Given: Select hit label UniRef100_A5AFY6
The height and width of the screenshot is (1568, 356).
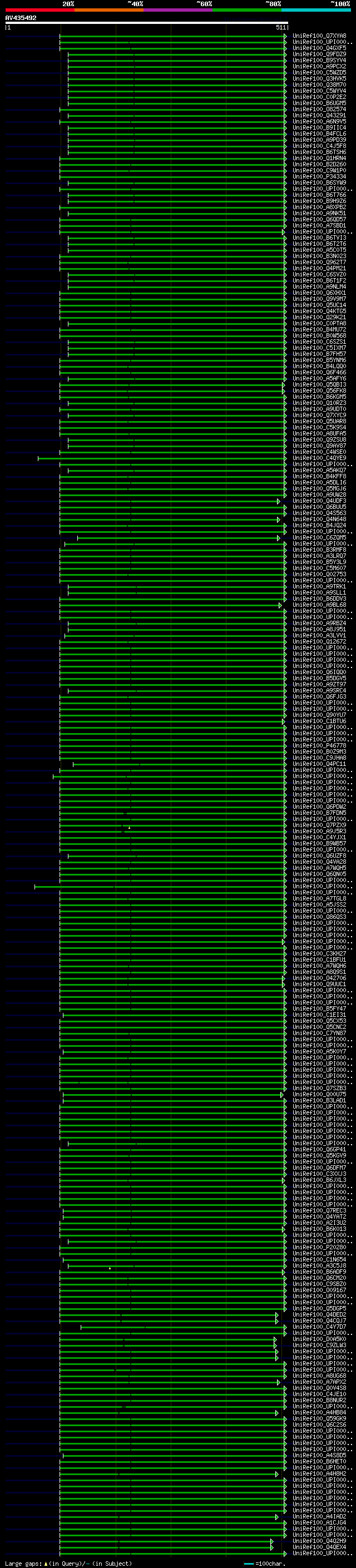Looking at the screenshot, I should pyautogui.click(x=319, y=379).
